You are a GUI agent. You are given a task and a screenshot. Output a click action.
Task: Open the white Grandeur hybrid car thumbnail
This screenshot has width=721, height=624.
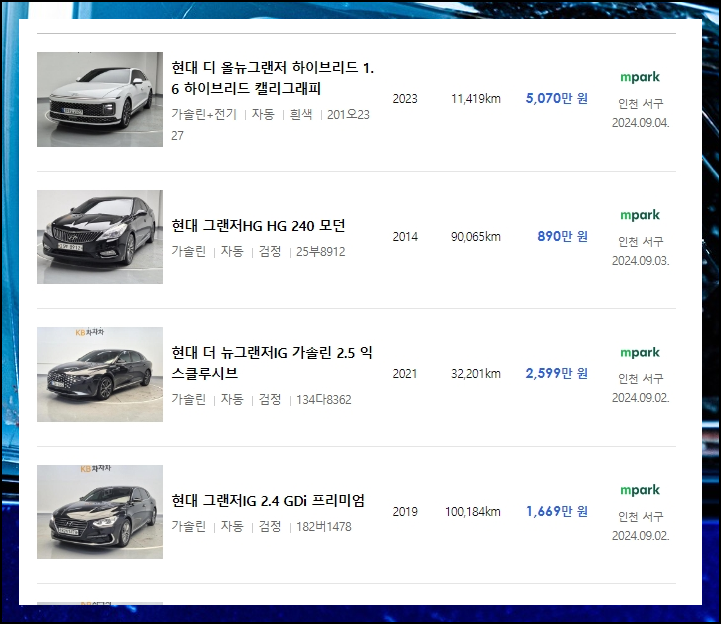(100, 99)
